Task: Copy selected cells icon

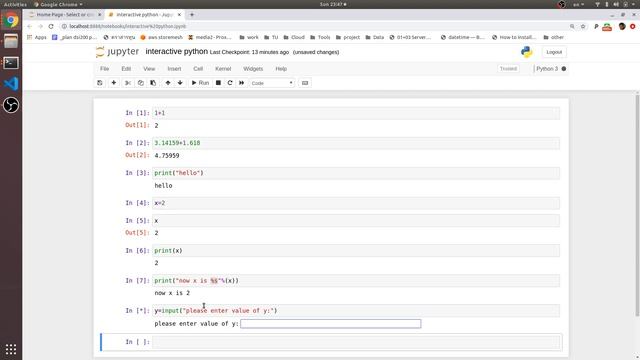Action: tap(140, 83)
